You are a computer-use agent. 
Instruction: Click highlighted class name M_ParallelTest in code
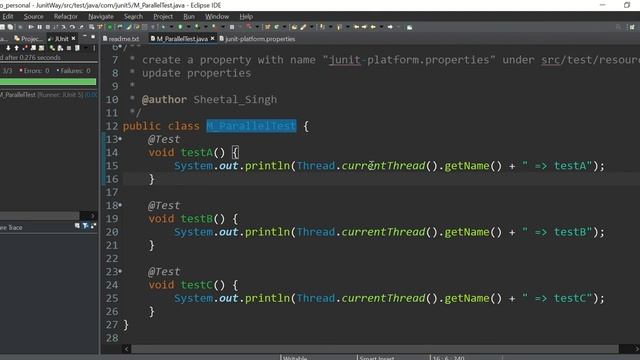(x=251, y=126)
